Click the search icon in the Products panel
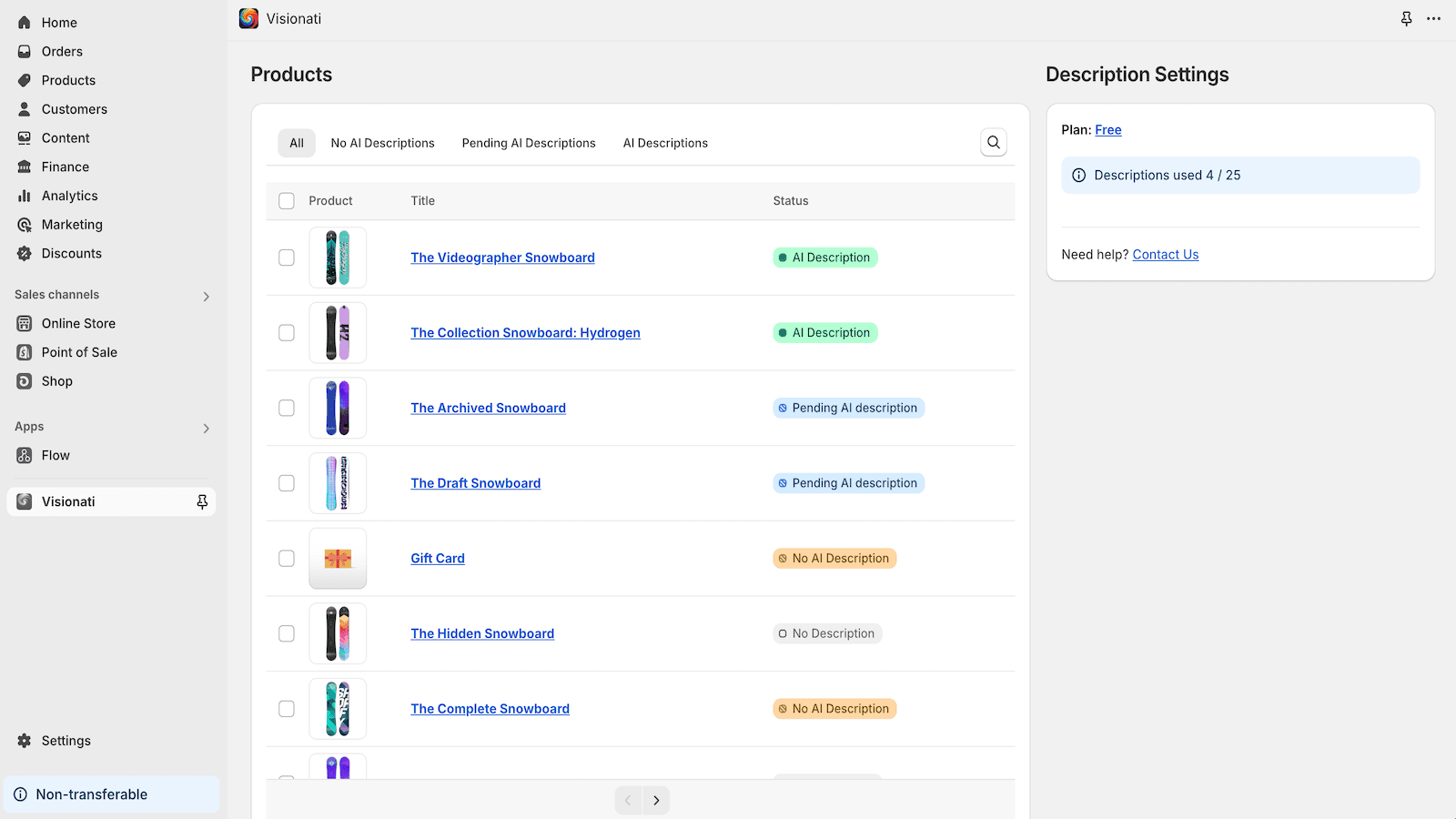The width and height of the screenshot is (1456, 819). pyautogui.click(x=993, y=142)
